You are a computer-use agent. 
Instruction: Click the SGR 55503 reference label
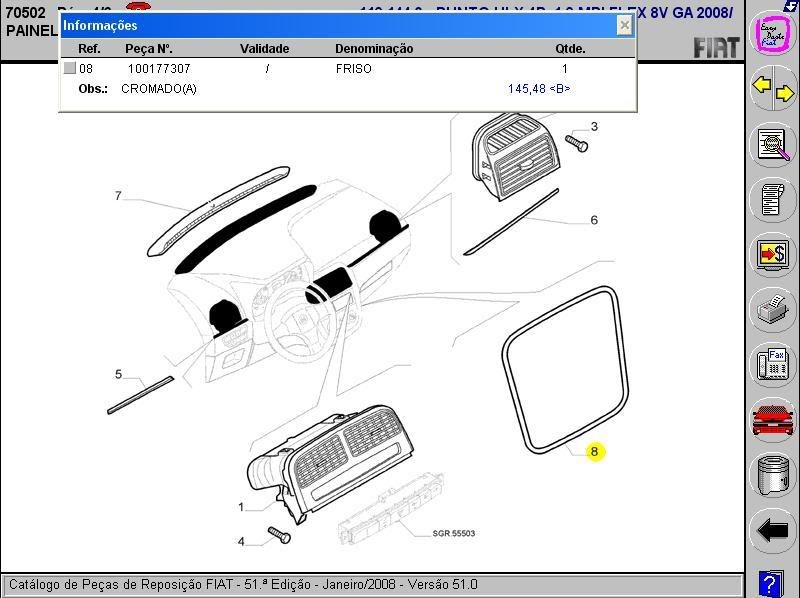click(454, 533)
